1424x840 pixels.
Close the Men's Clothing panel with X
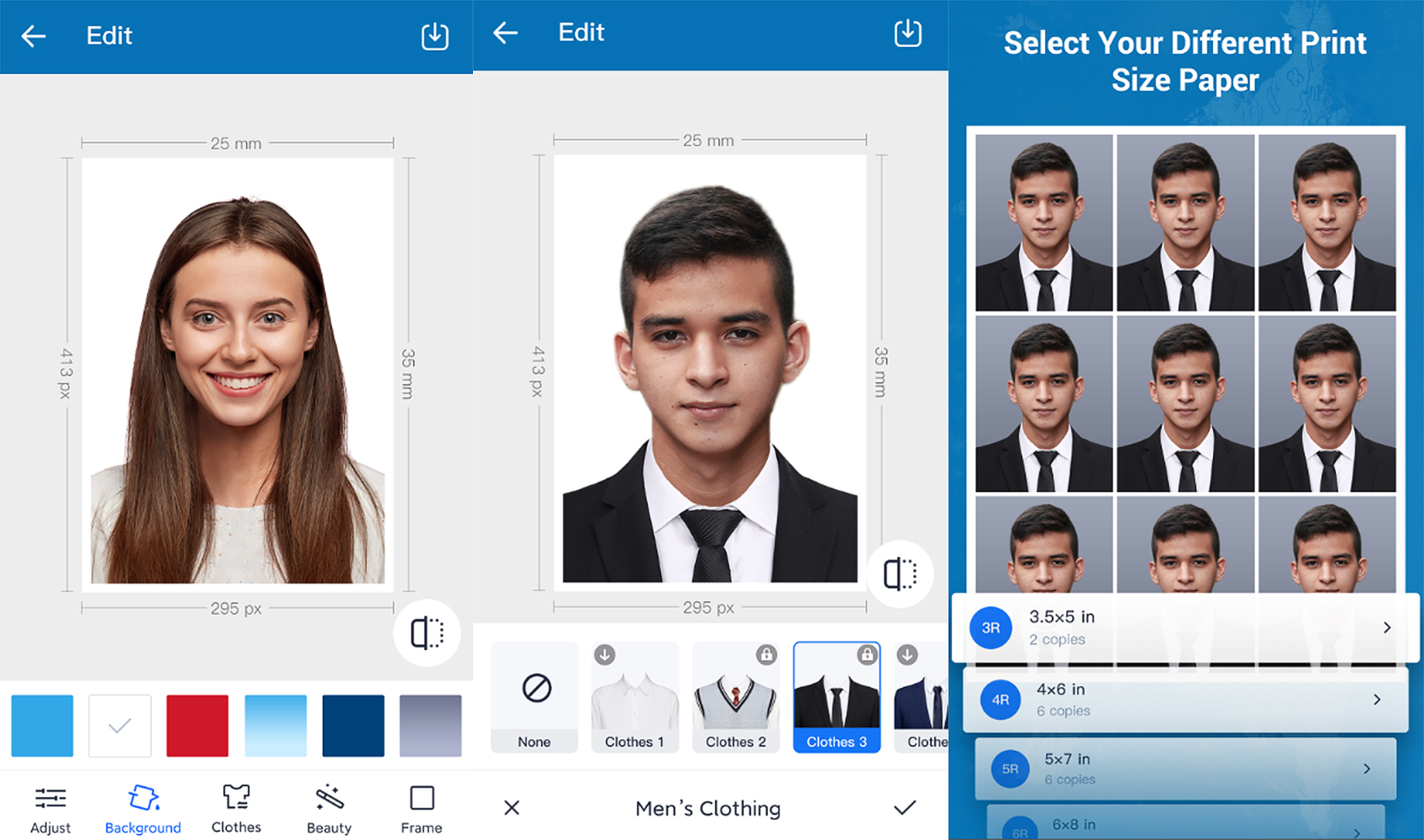(x=512, y=808)
